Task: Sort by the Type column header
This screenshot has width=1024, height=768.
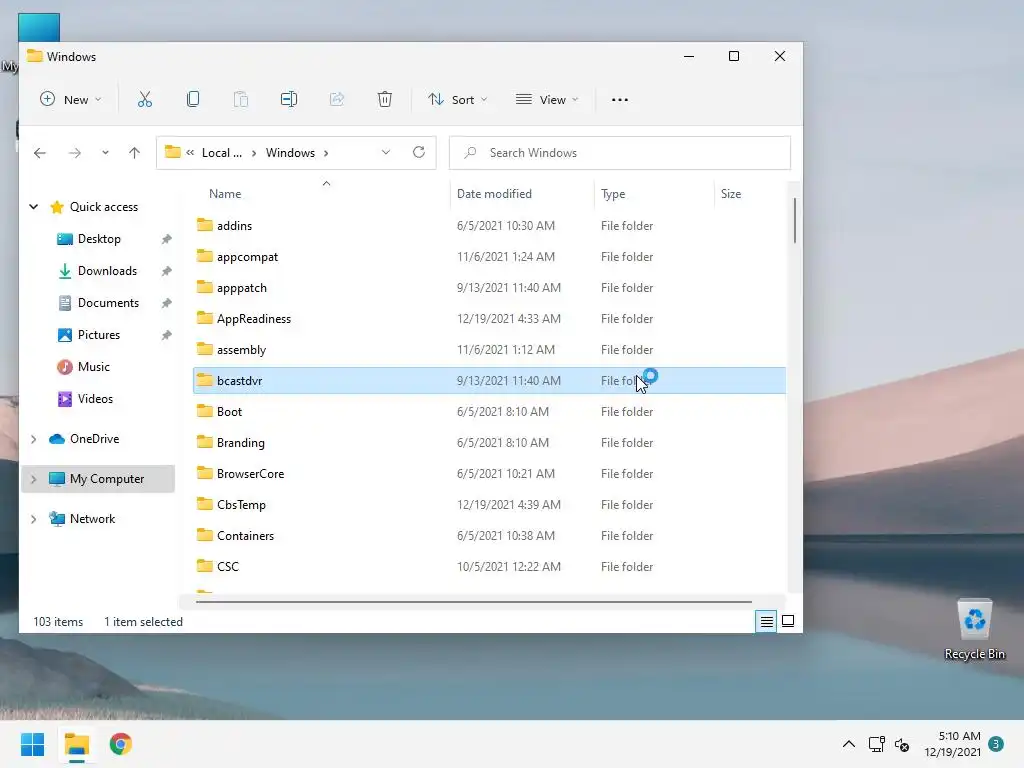Action: point(613,194)
